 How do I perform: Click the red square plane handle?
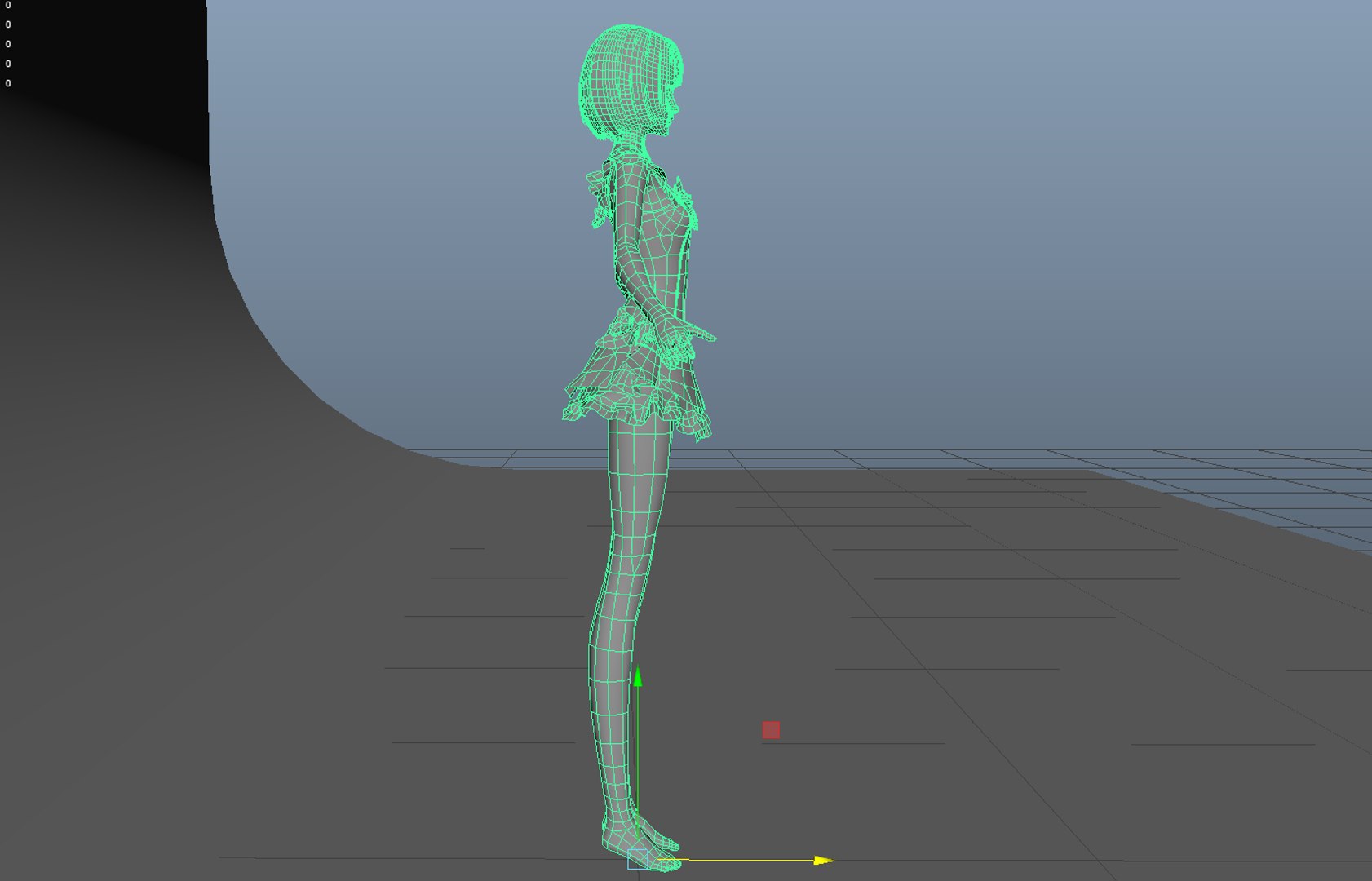point(771,730)
